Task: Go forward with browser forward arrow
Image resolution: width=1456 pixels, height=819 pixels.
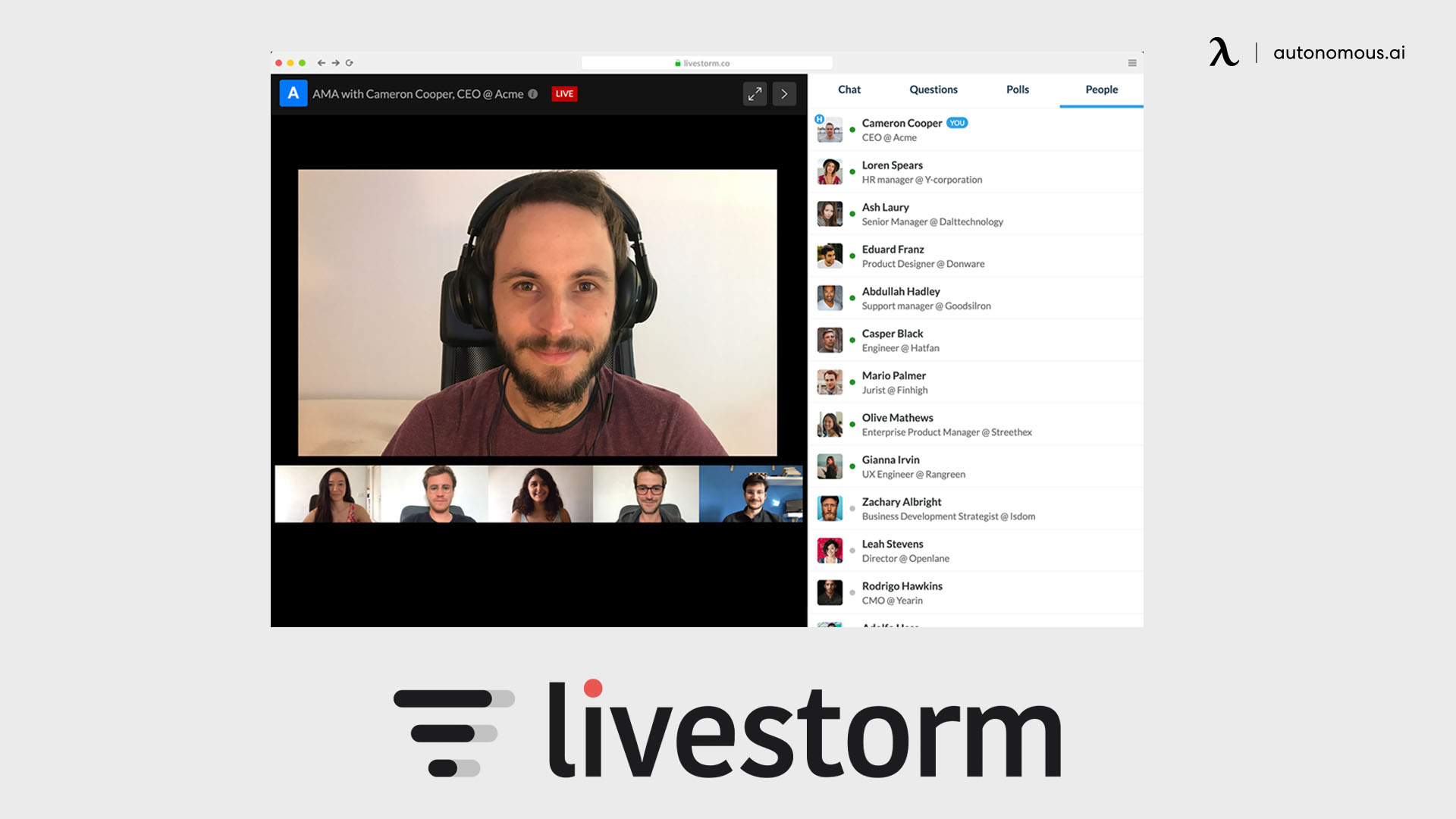Action: coord(335,63)
